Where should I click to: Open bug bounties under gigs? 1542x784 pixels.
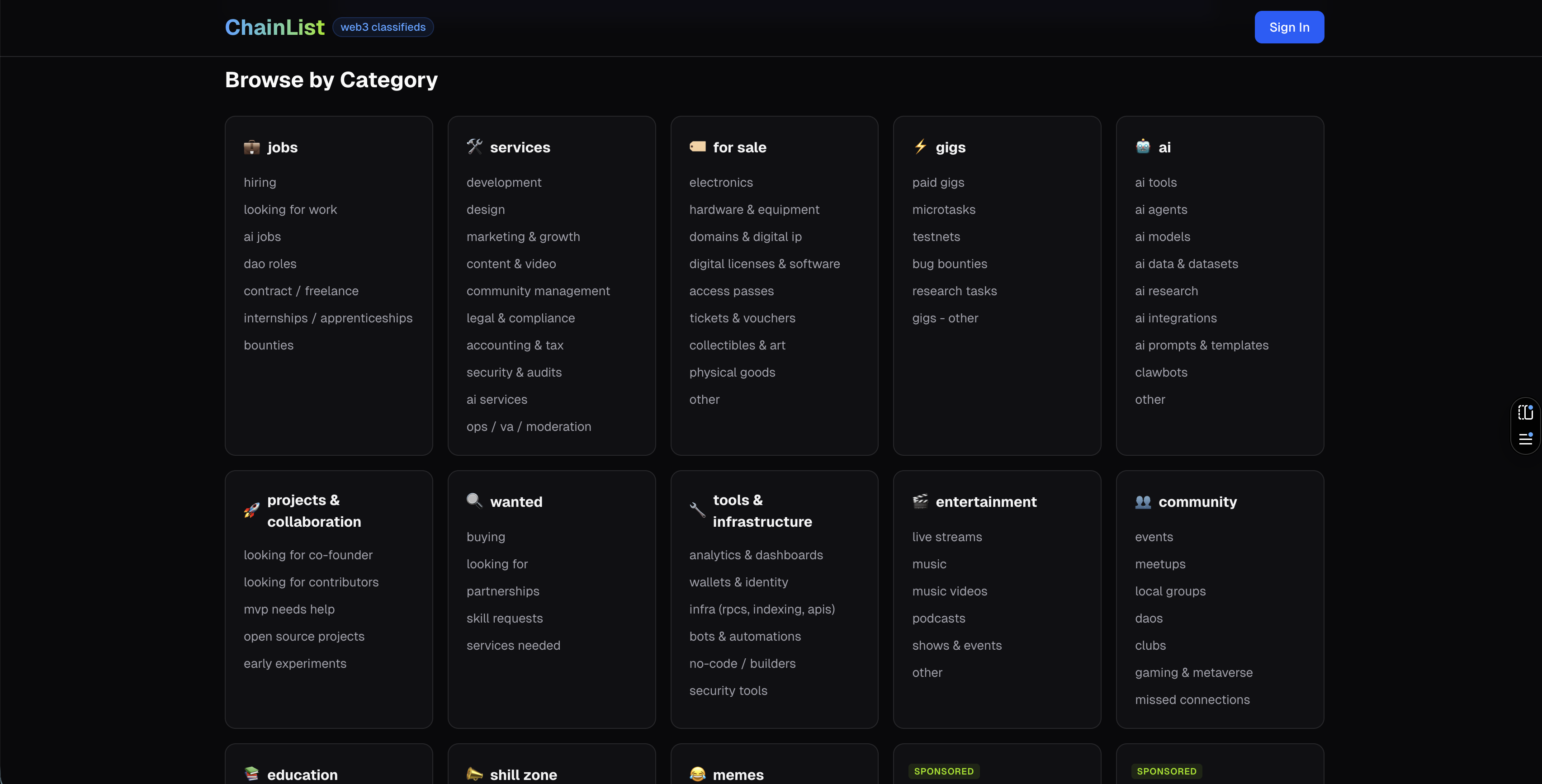click(949, 263)
